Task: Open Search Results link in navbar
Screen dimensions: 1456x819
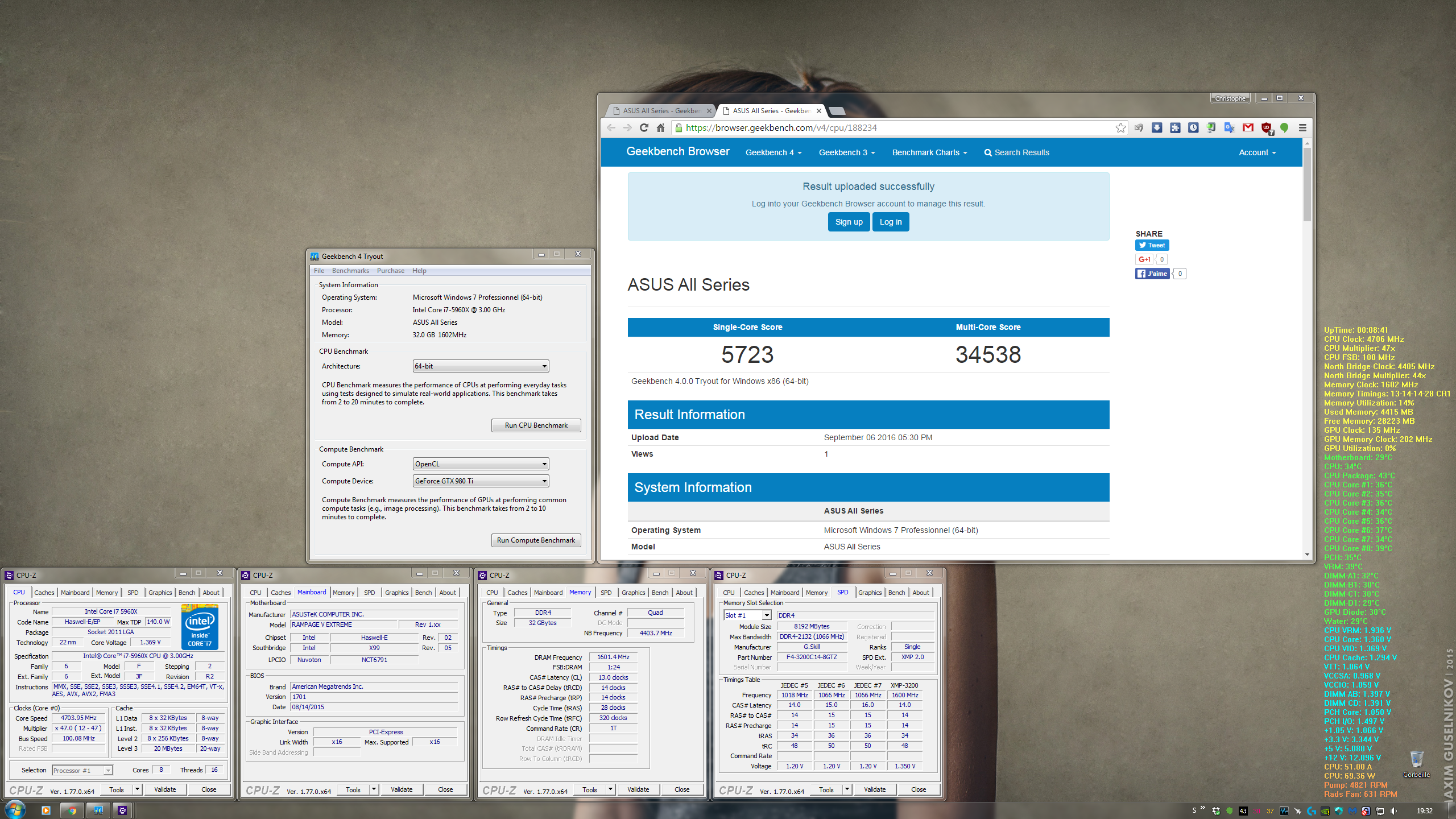Action: point(1017,152)
